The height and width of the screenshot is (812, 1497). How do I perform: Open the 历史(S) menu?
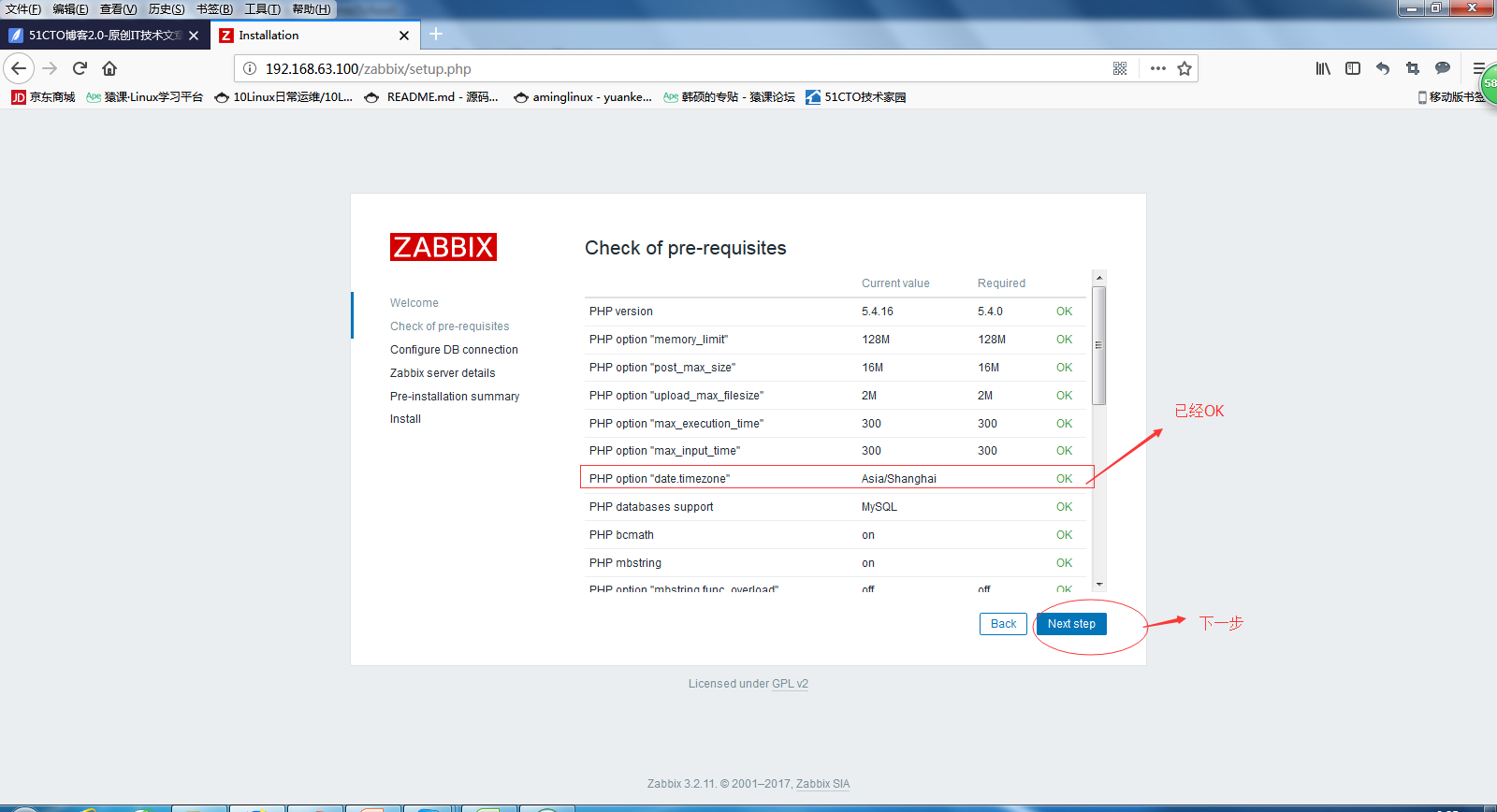(167, 9)
